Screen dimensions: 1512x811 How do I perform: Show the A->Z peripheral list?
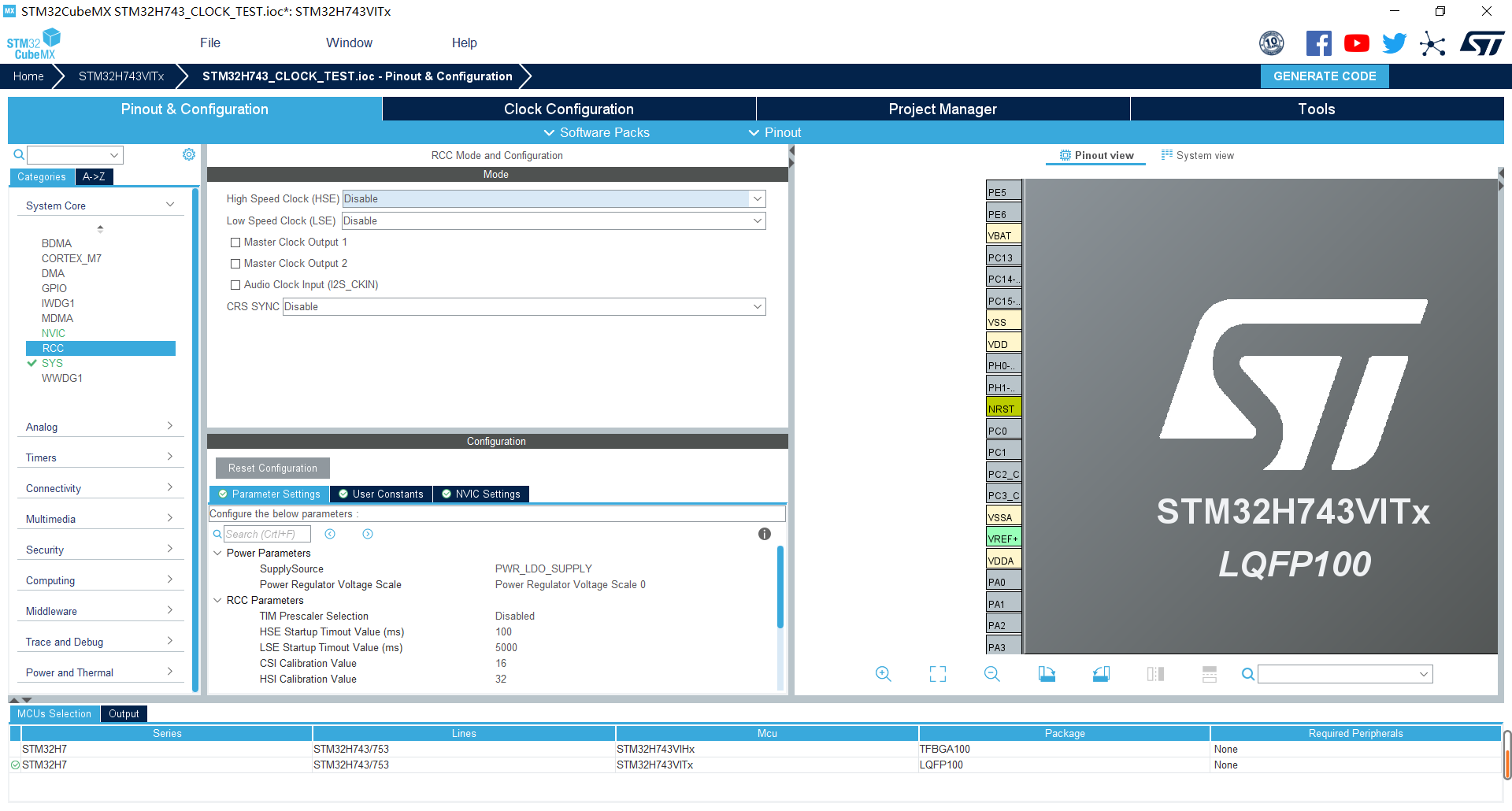tap(94, 177)
